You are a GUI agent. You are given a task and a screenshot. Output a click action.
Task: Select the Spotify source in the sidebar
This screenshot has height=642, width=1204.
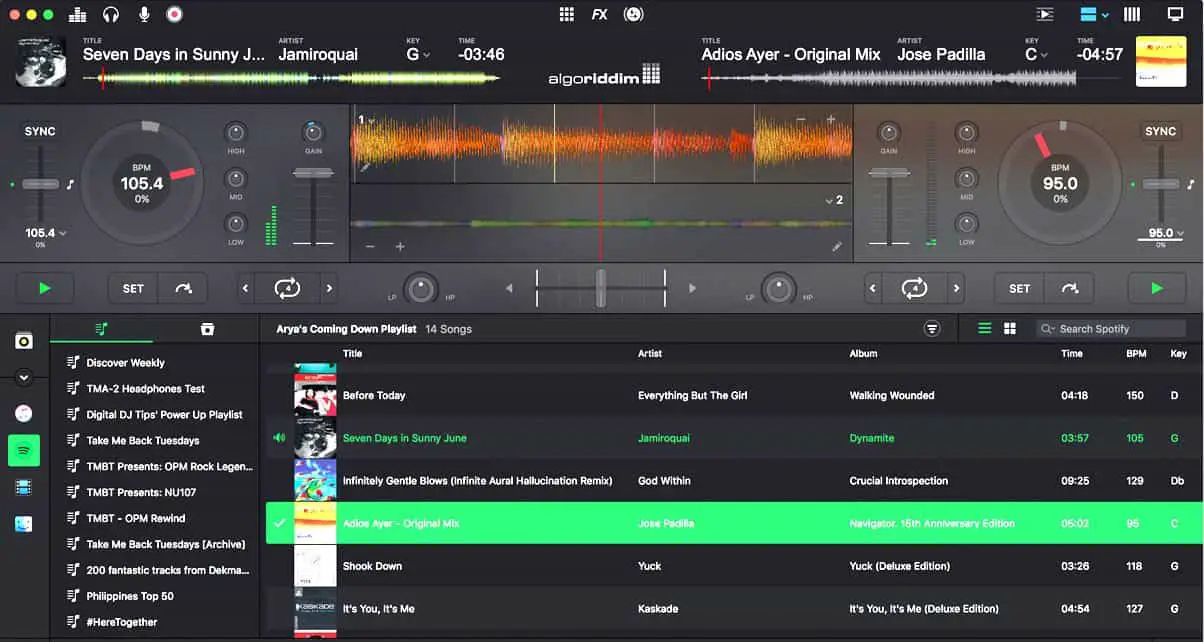point(23,450)
